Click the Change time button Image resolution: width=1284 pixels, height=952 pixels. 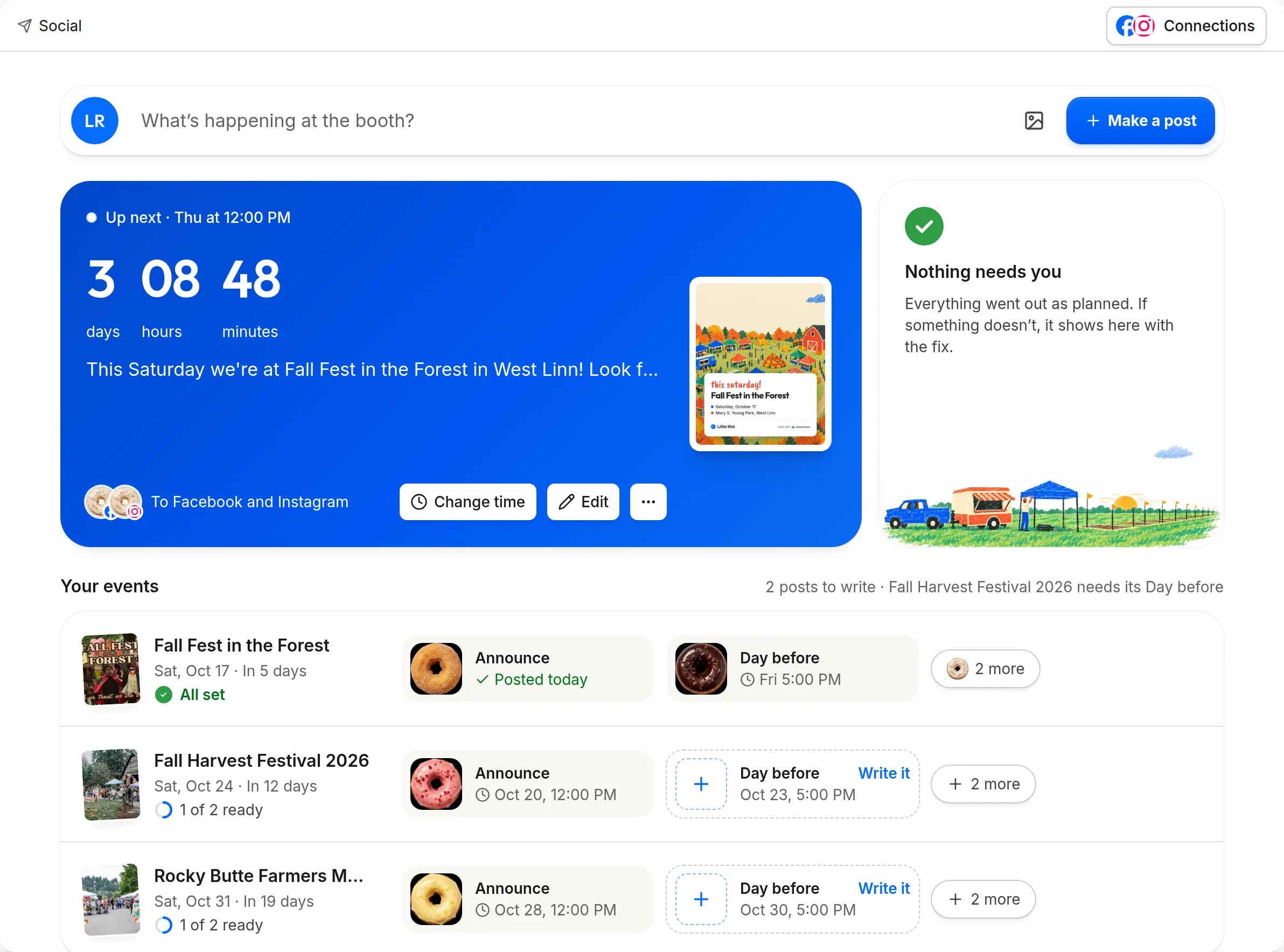[467, 501]
